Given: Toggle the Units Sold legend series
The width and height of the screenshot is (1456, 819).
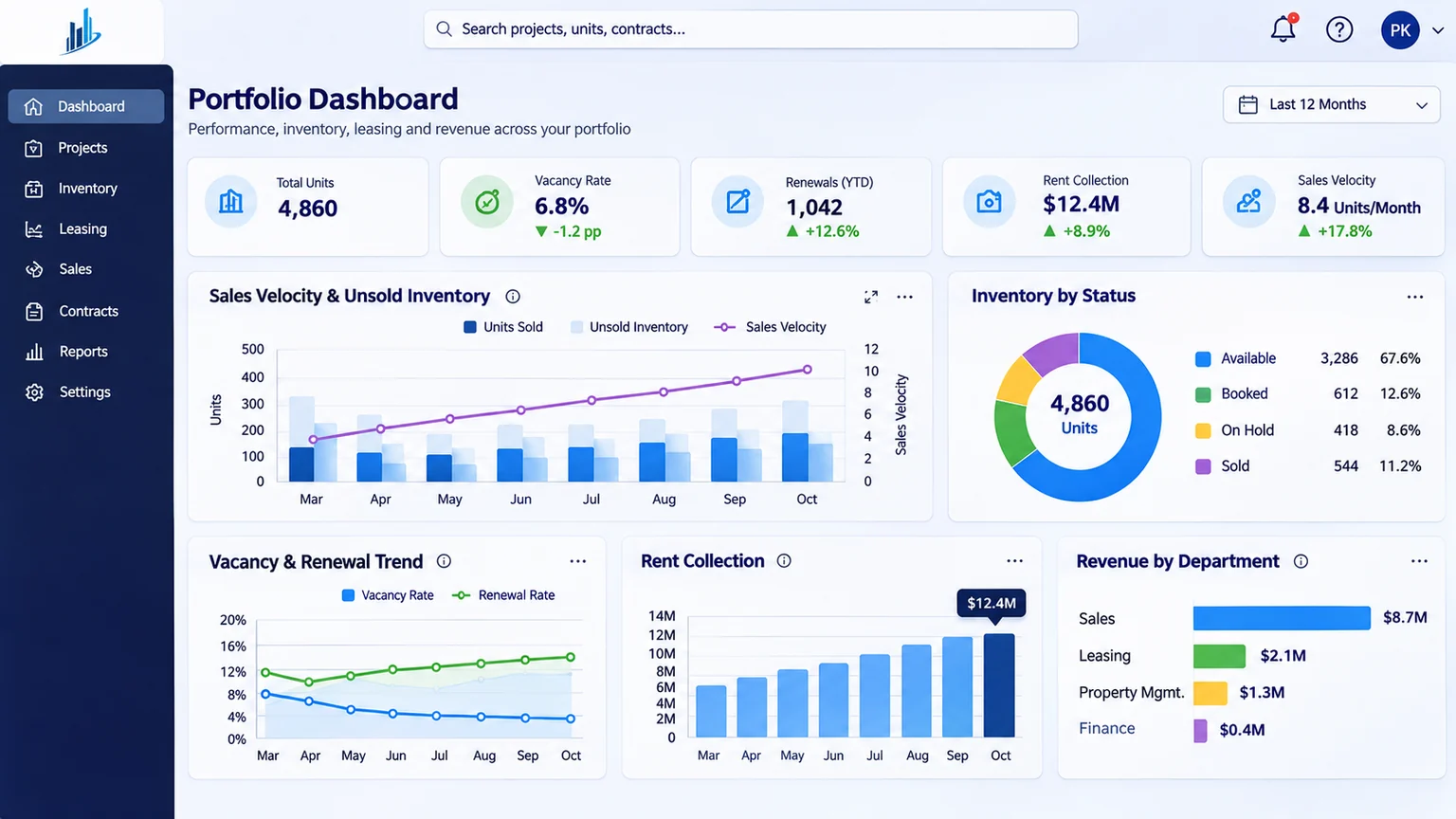Looking at the screenshot, I should (x=502, y=327).
